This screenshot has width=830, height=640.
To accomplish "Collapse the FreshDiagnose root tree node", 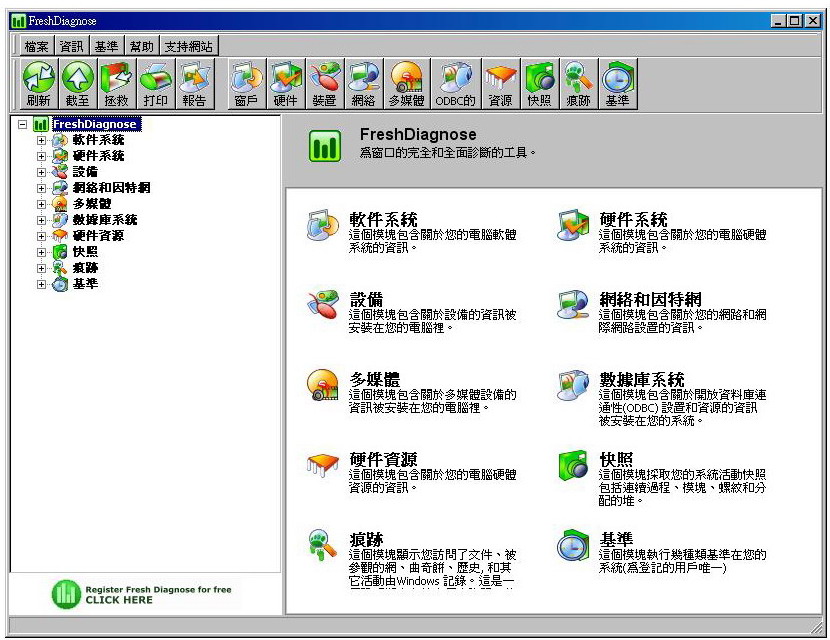I will click(x=23, y=125).
